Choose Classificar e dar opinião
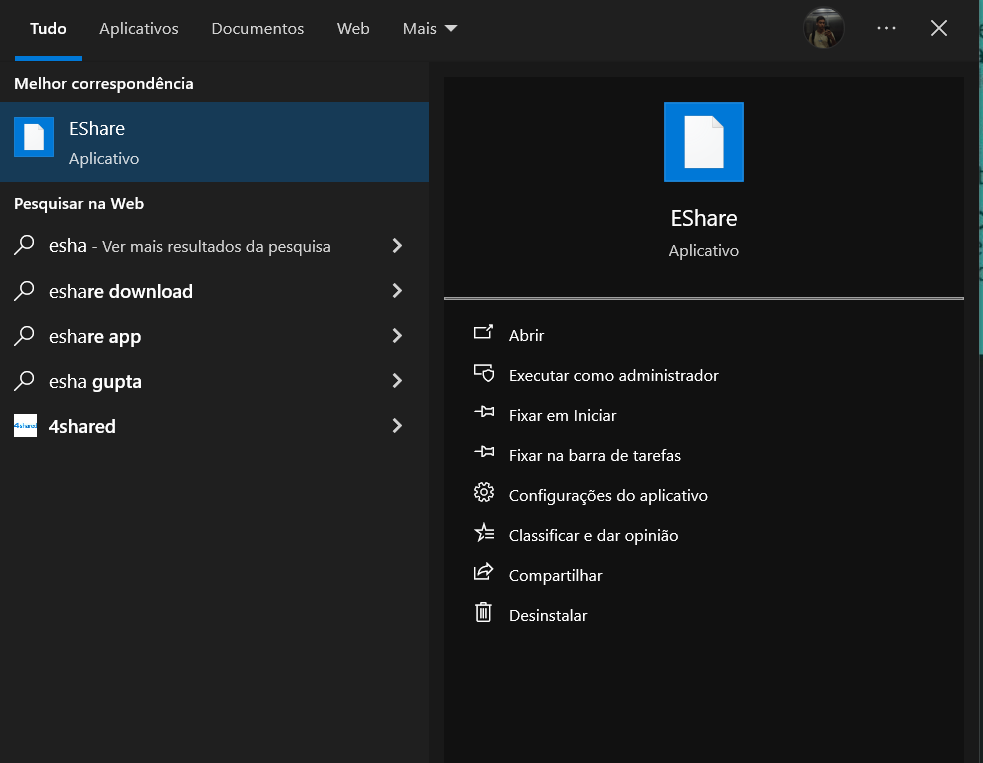Screen dimensions: 983x763 coord(594,536)
